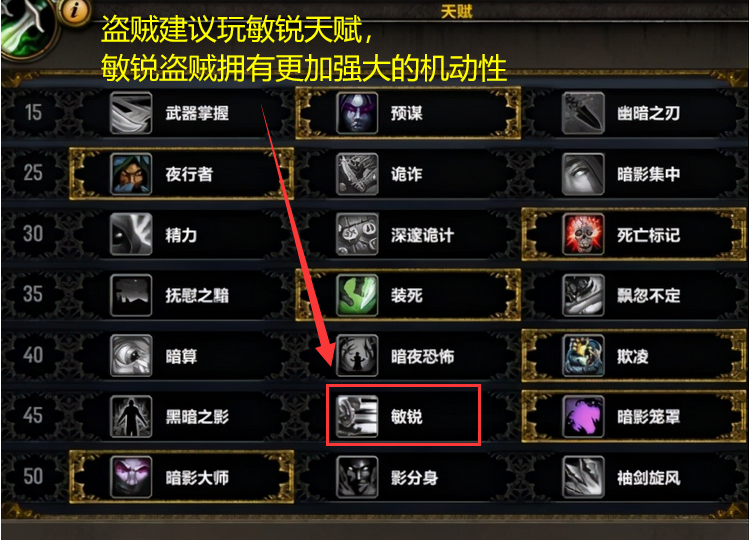The height and width of the screenshot is (540, 749).
Task: Pick the 深邃诡计 talent option
Action: click(408, 234)
